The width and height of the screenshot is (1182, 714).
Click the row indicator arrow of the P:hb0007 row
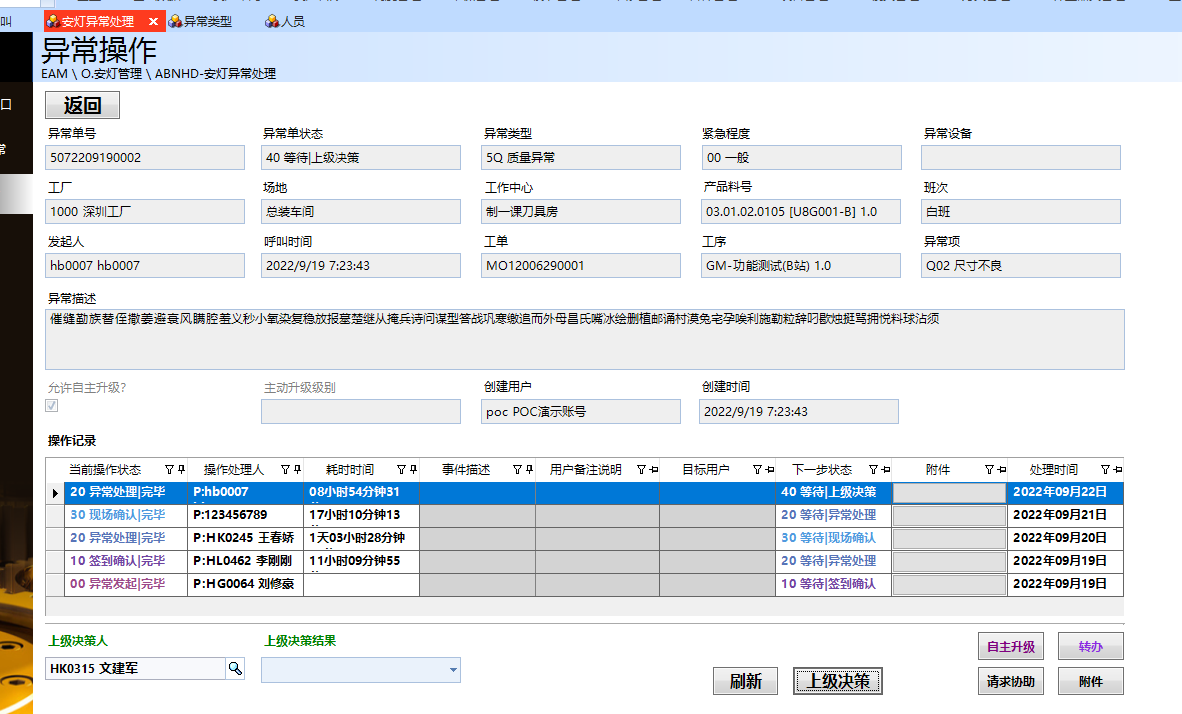(55, 493)
